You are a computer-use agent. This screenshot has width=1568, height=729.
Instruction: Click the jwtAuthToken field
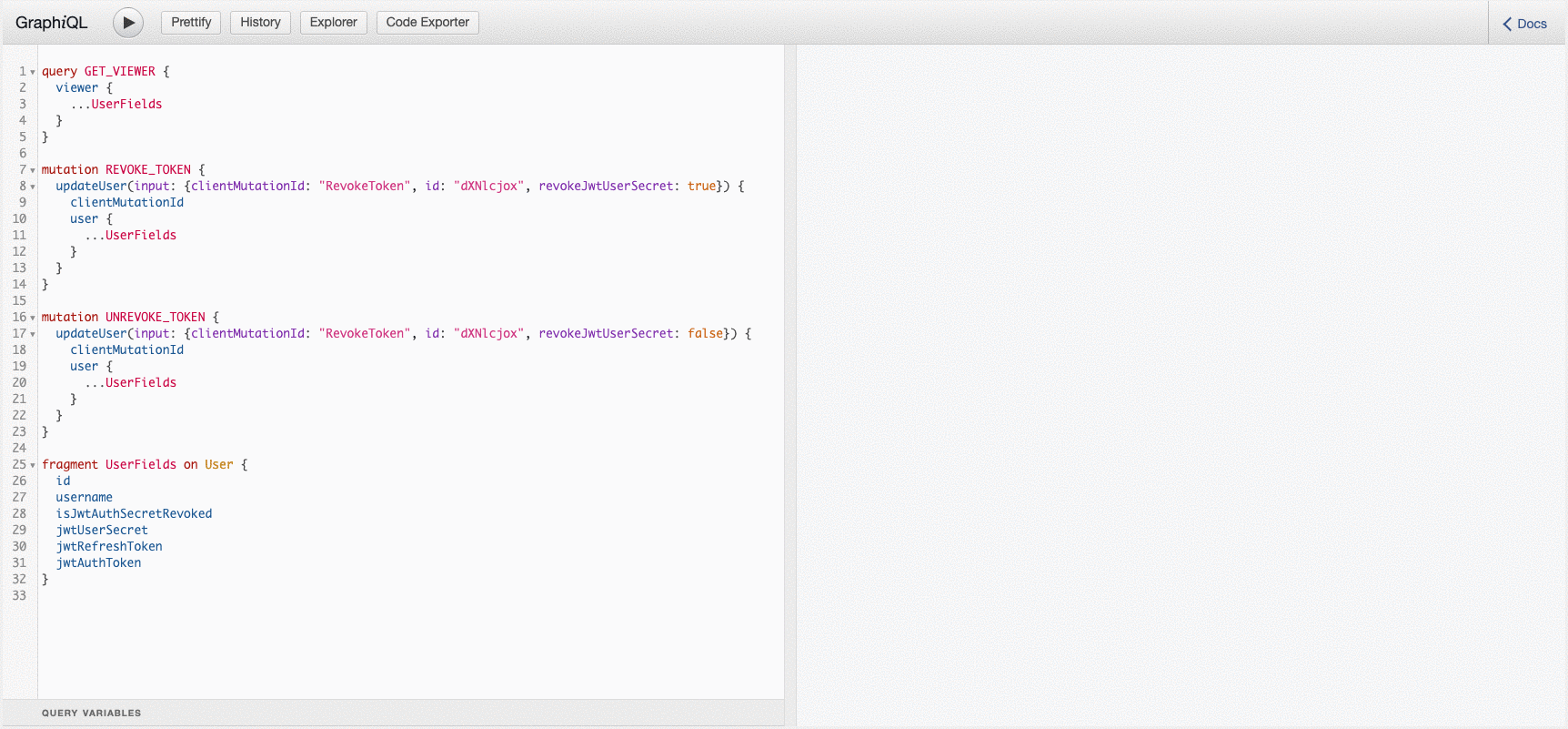[98, 562]
